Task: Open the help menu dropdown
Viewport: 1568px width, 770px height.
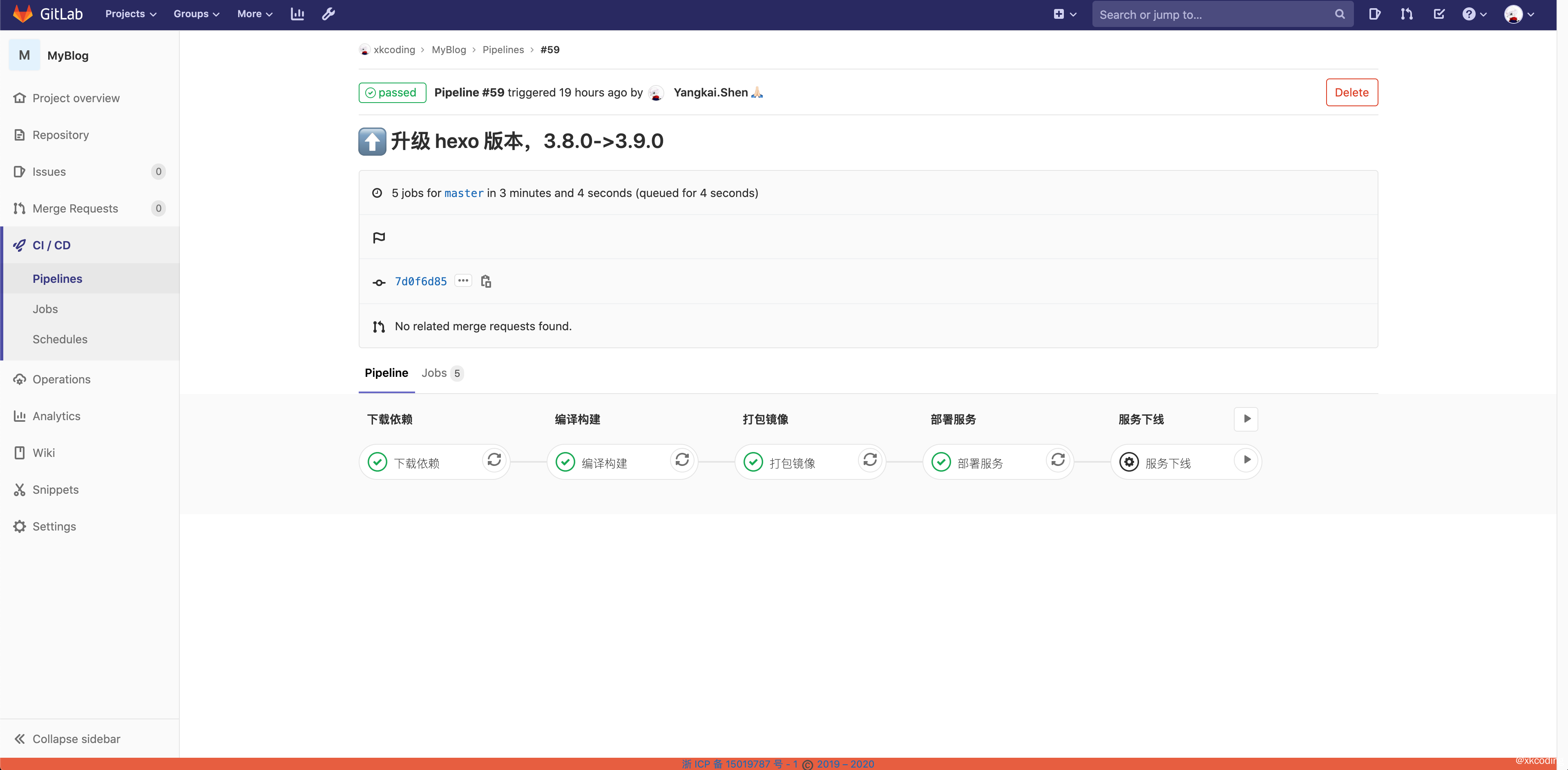Action: 1474,14
